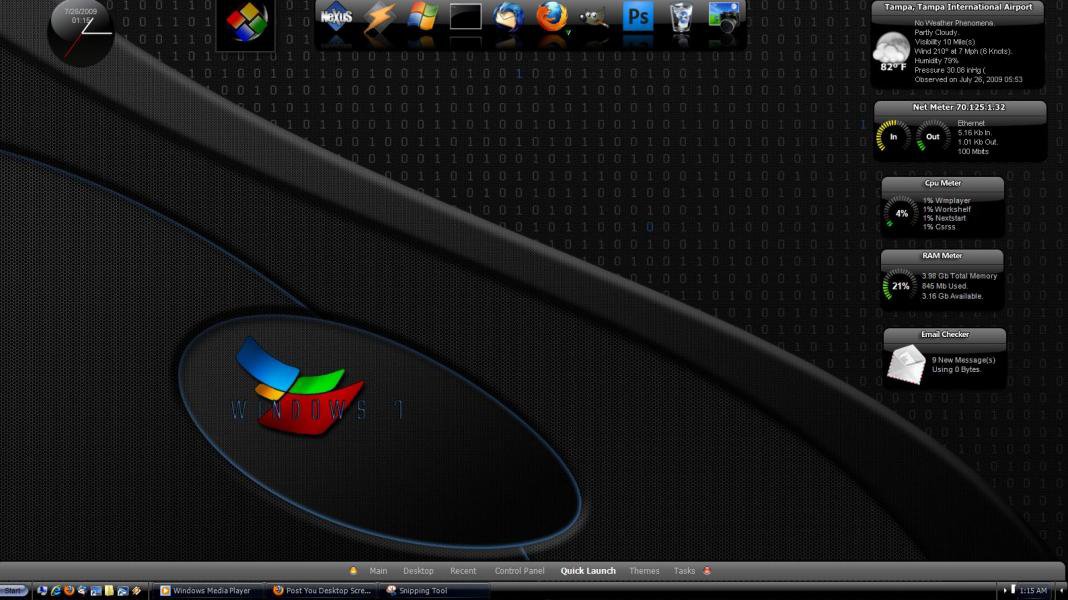Click the CPU Meter 4% gauge
Screen dimensions: 1068x600
901,213
